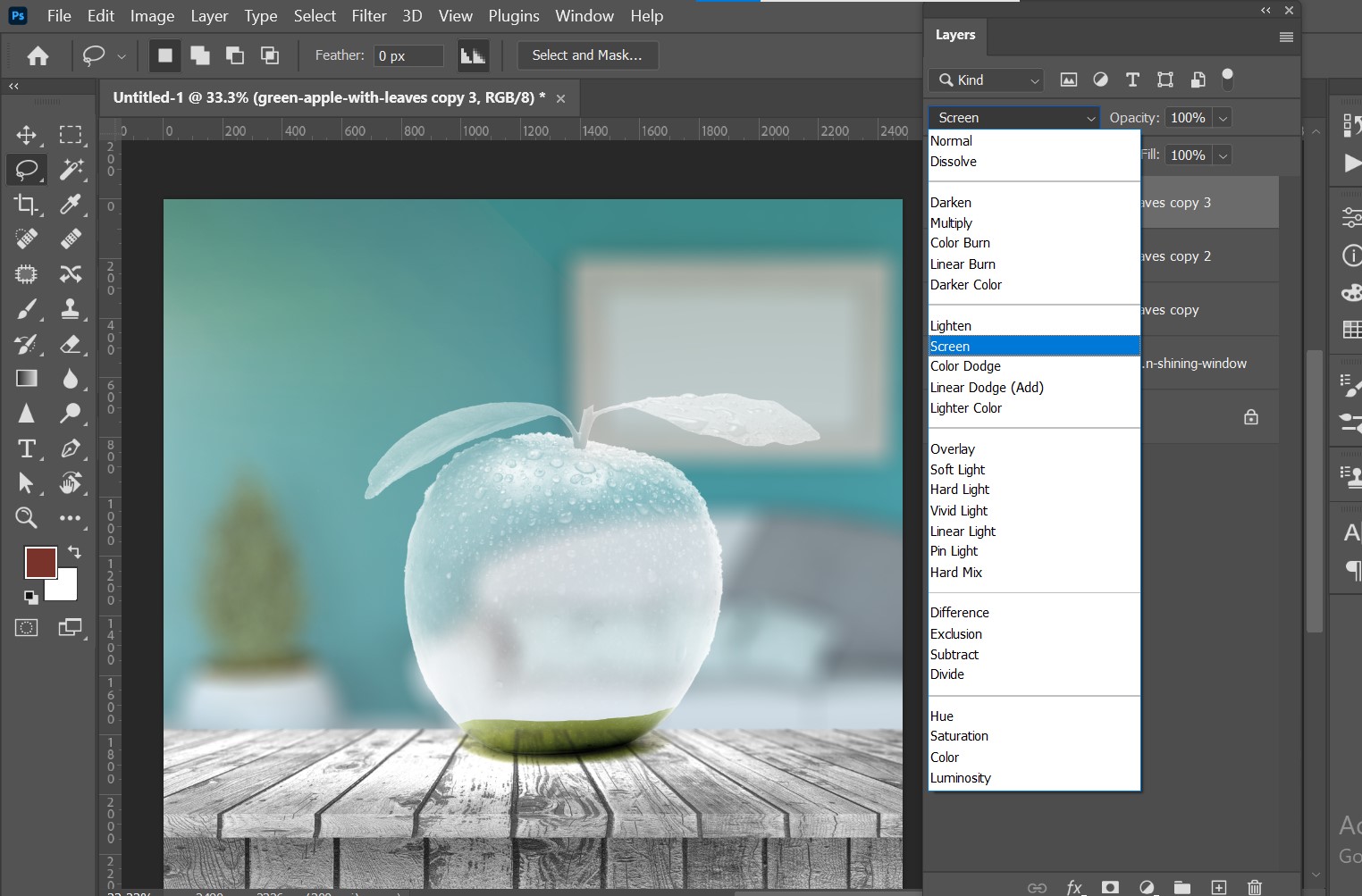Click the Select and Mask button

587,55
